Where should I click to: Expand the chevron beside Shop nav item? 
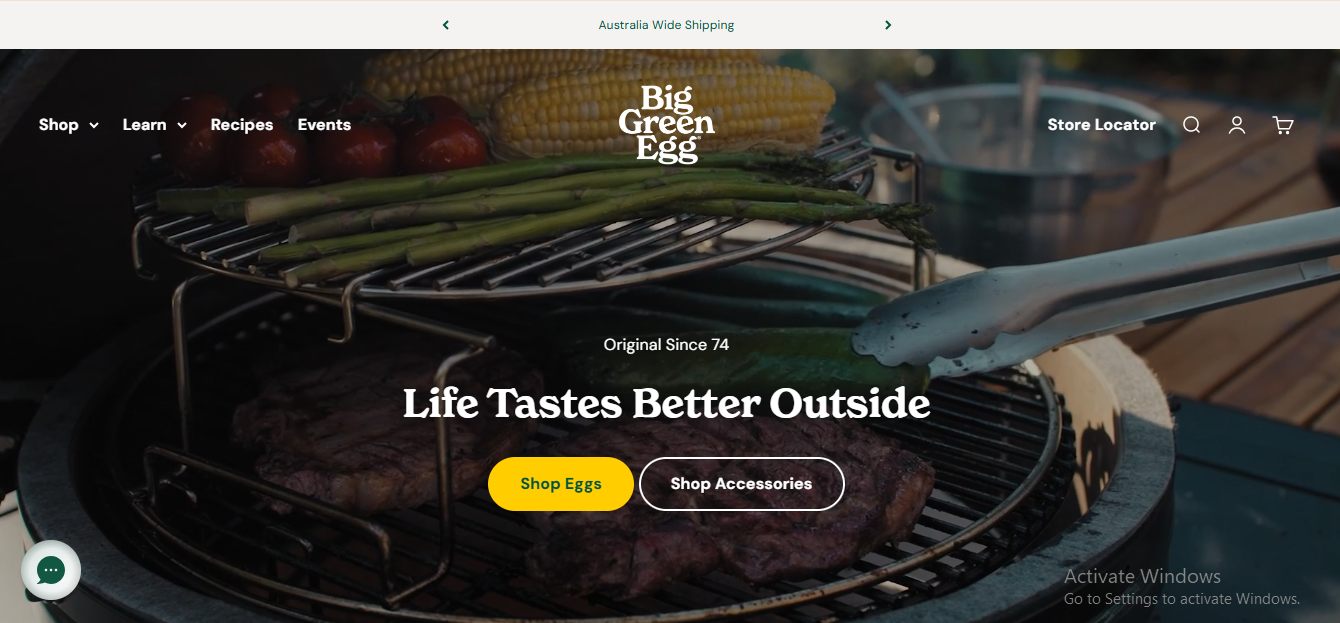coord(94,125)
